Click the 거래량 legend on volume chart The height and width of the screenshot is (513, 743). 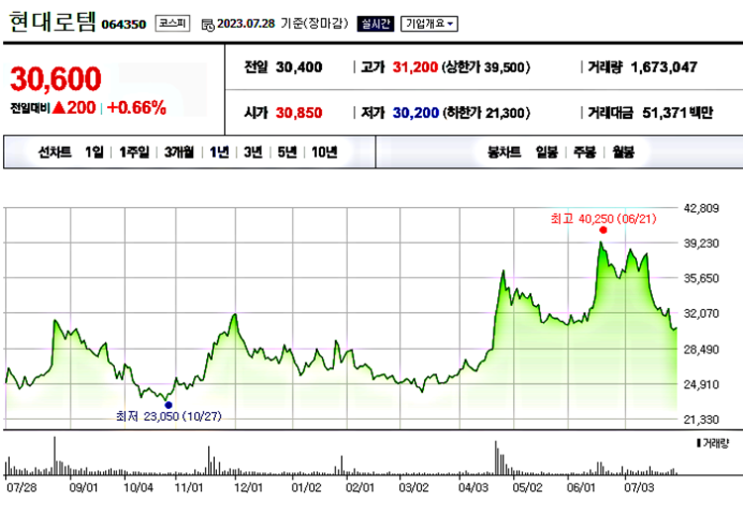(x=712, y=443)
